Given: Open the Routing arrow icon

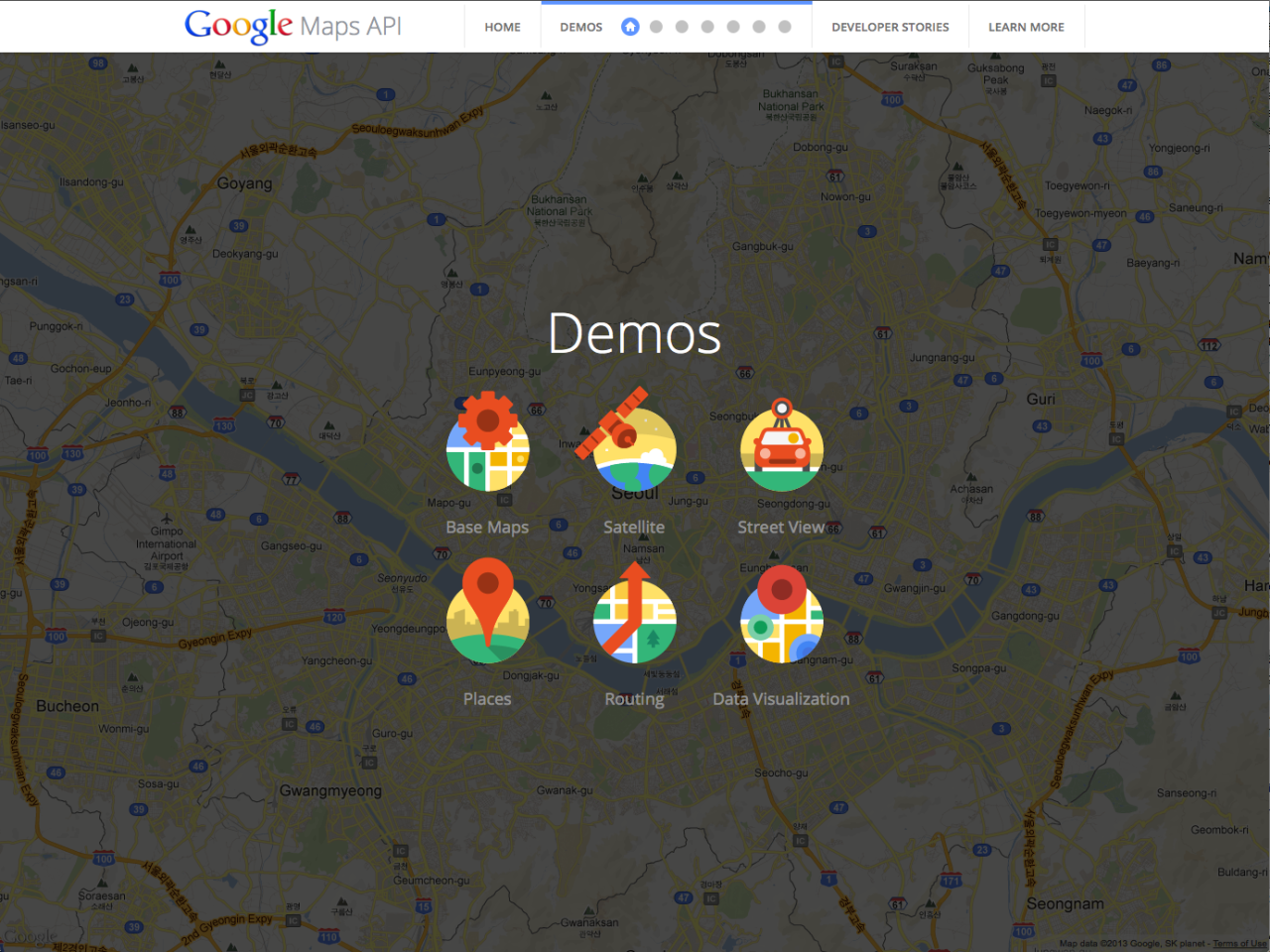Looking at the screenshot, I should [635, 613].
